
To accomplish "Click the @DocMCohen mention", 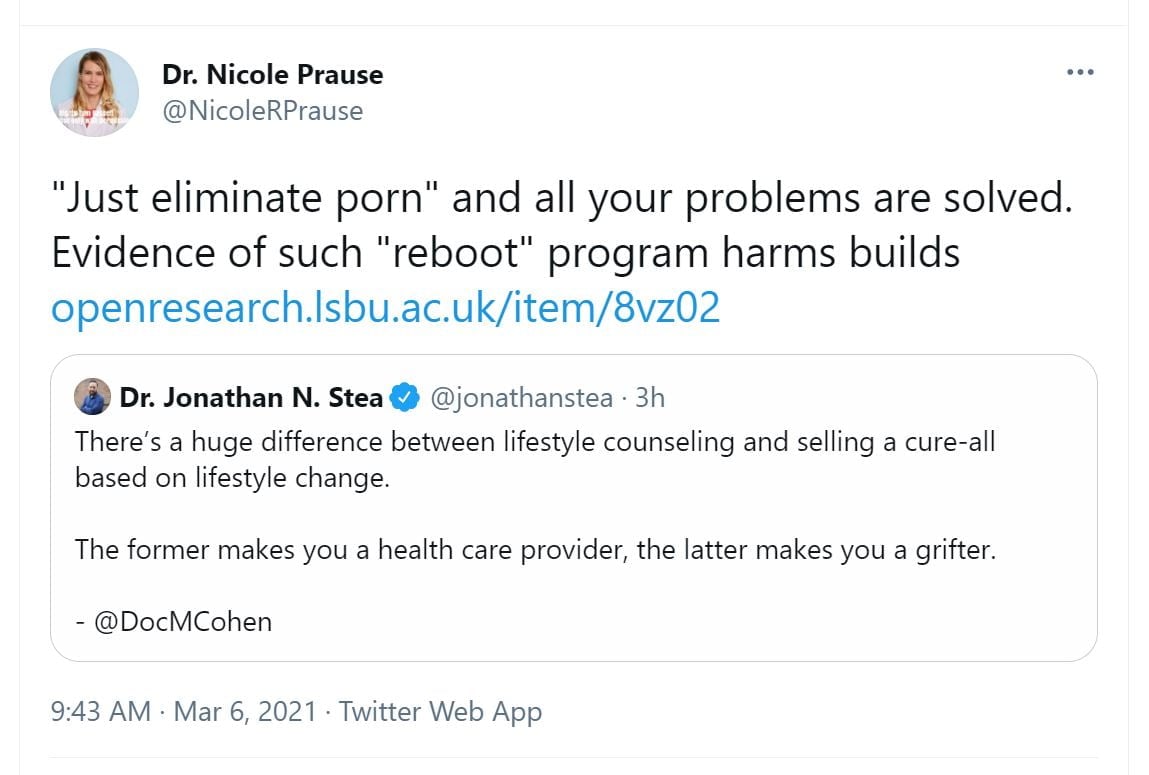I will pyautogui.click(x=183, y=621).
